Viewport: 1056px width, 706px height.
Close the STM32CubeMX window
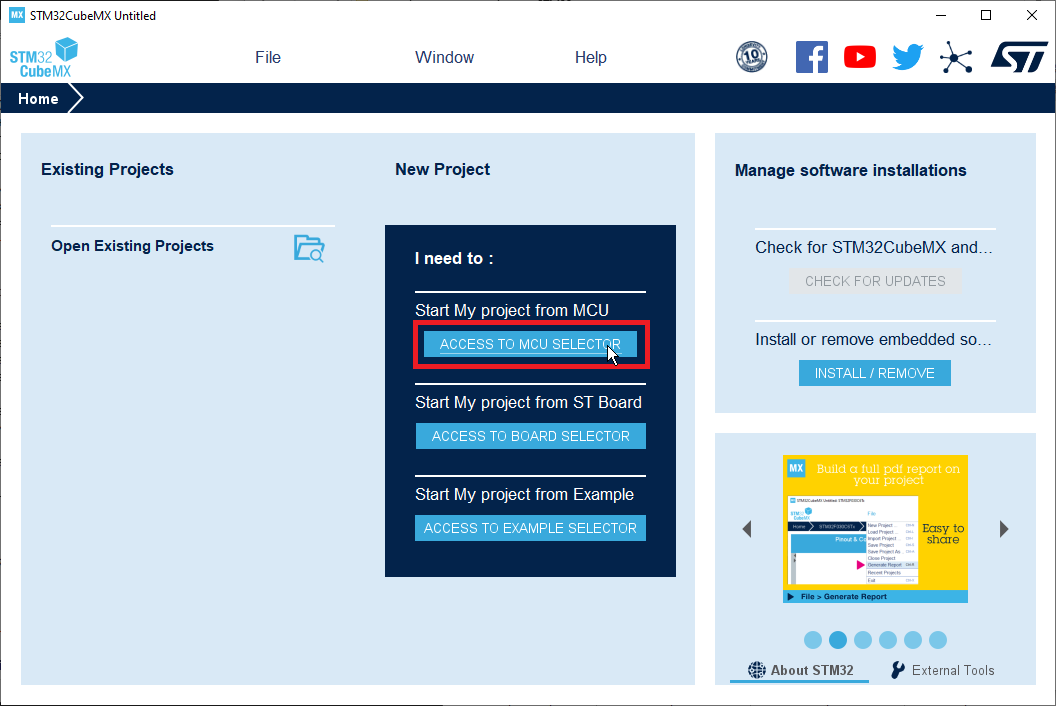point(1032,15)
